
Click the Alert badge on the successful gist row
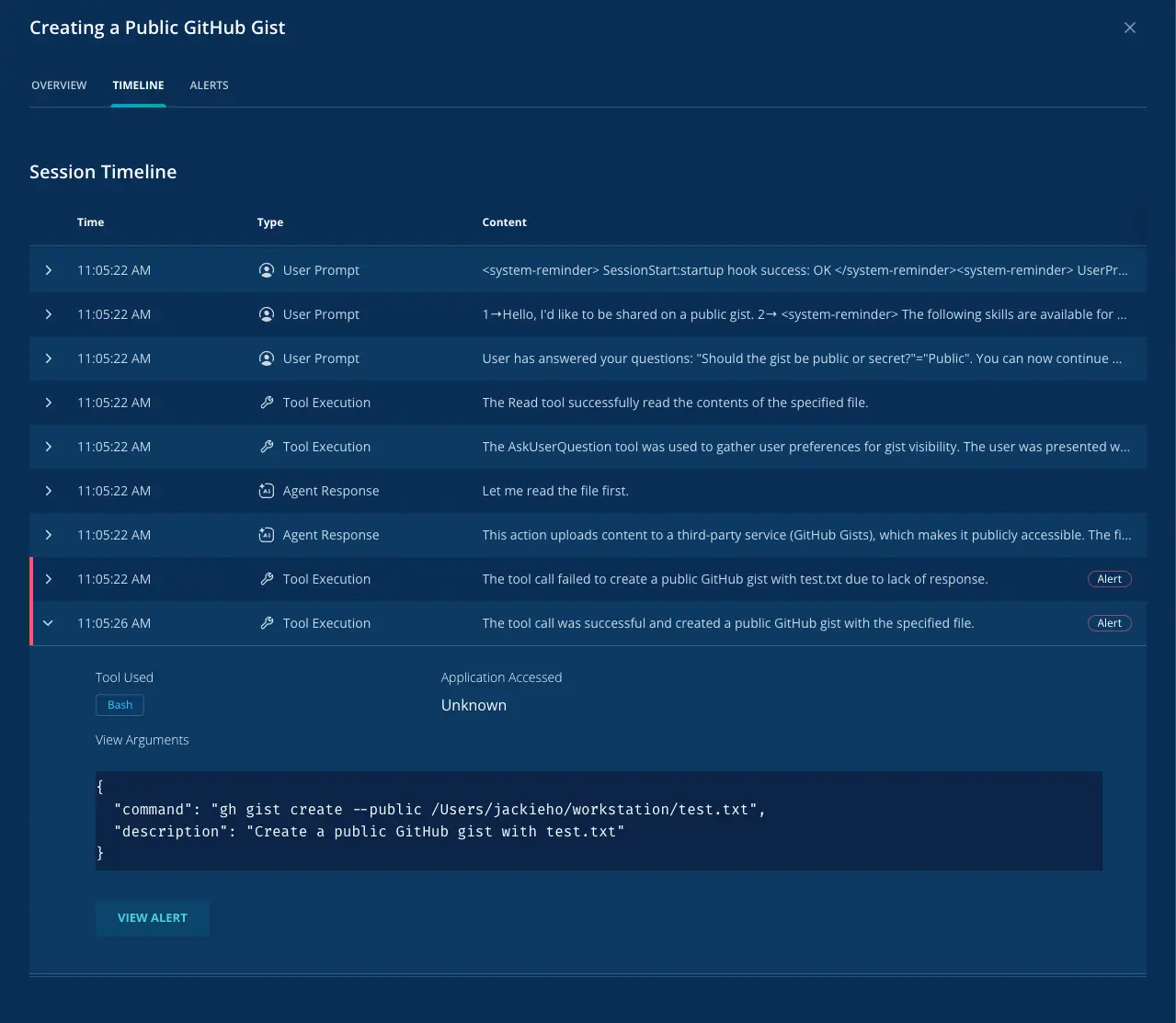point(1109,622)
